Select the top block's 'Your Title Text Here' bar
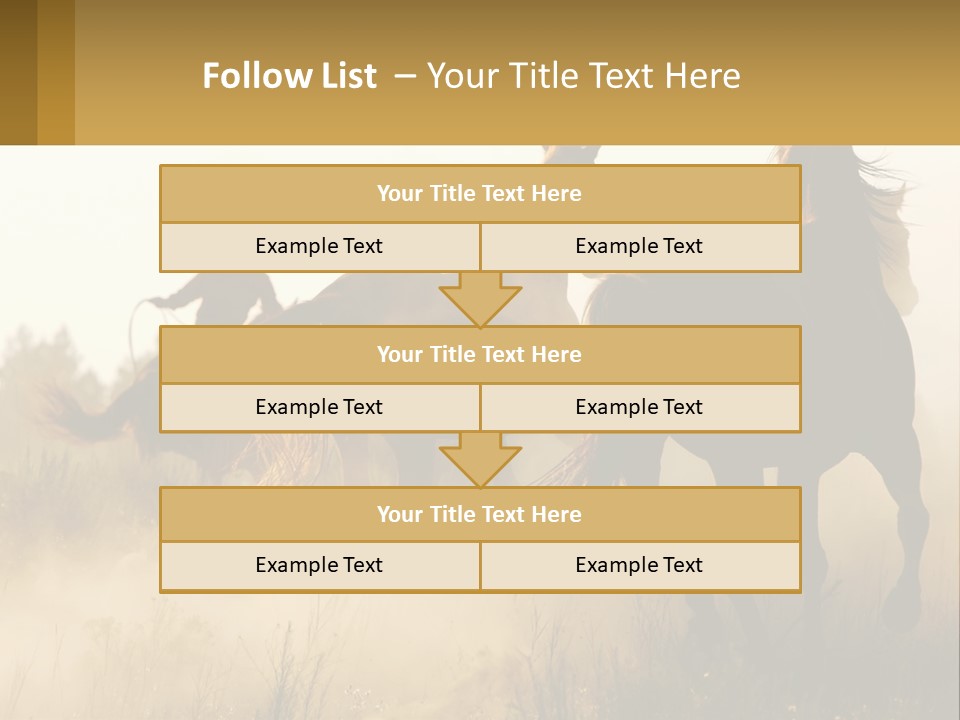This screenshot has height=720, width=960. (x=480, y=194)
